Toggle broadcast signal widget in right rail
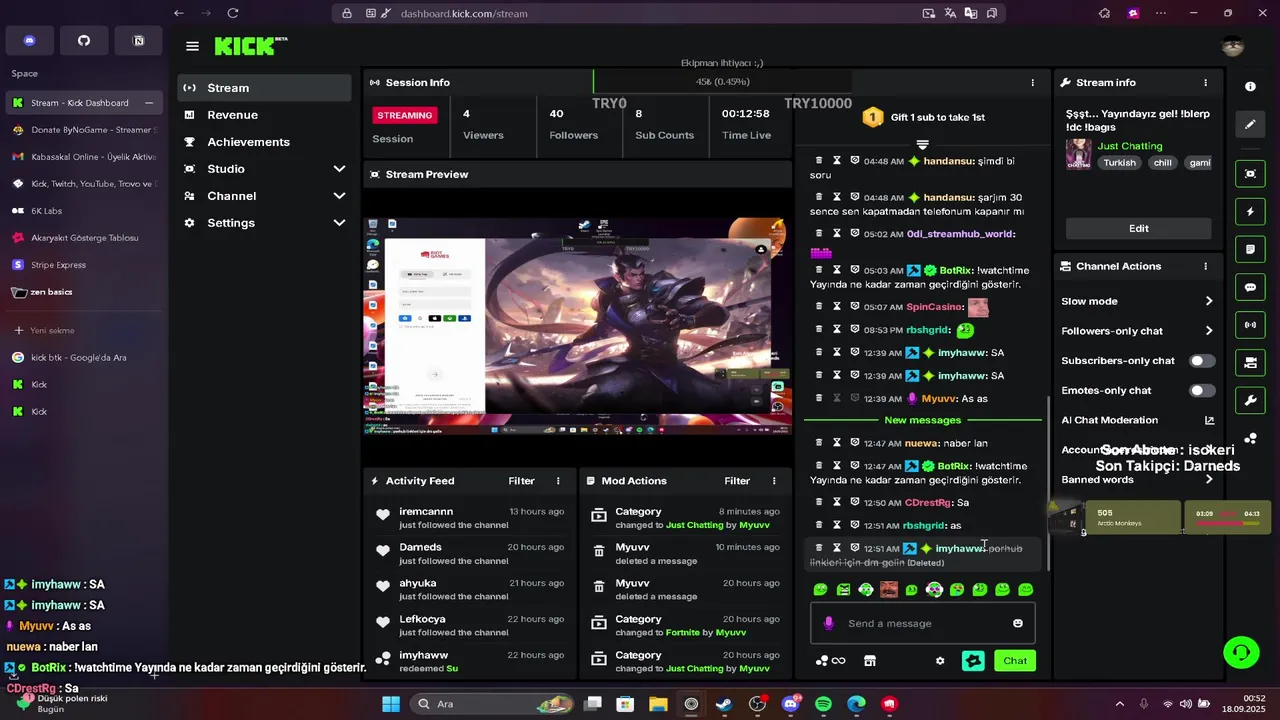 (x=1250, y=325)
